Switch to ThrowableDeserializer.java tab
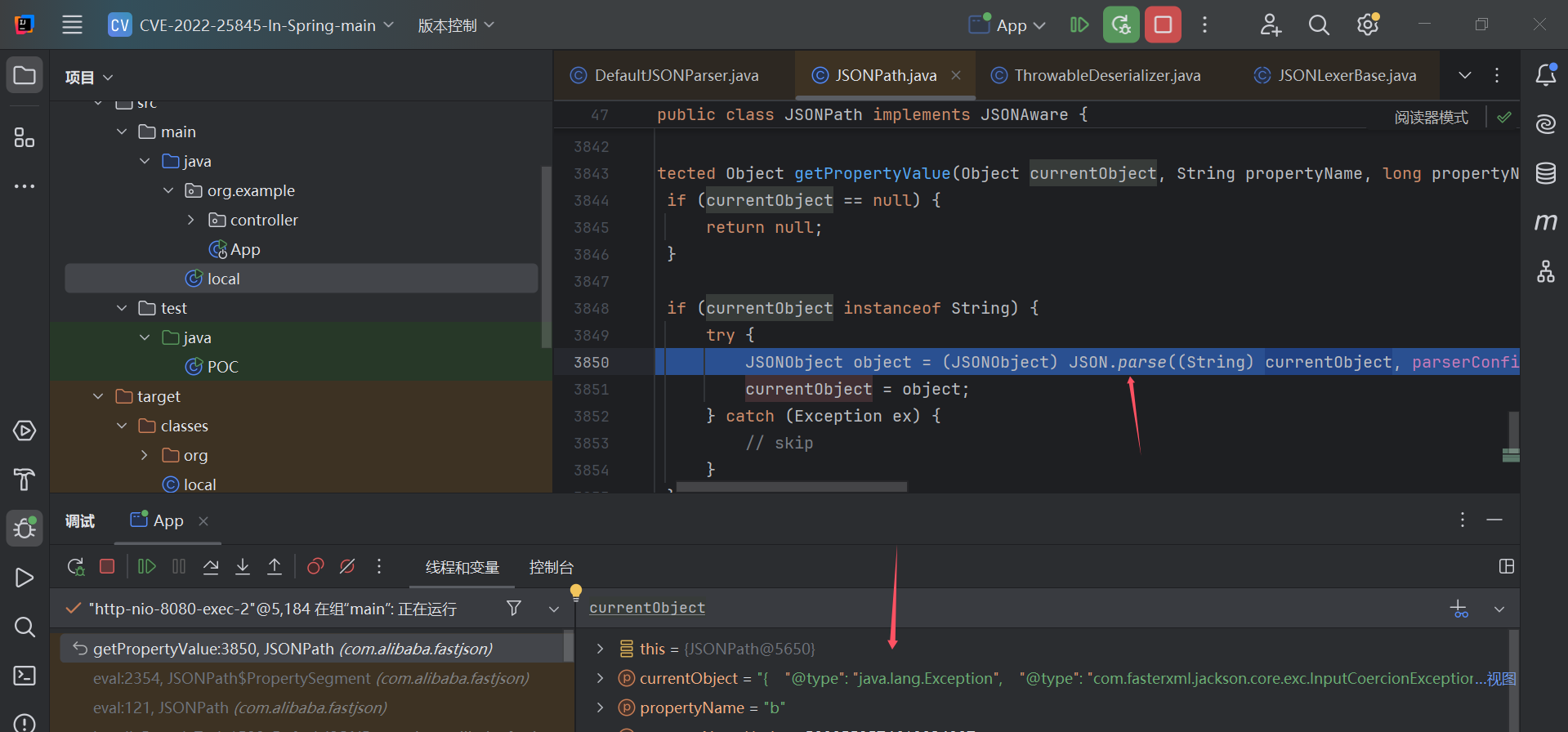Image resolution: width=1568 pixels, height=732 pixels. point(1106,75)
